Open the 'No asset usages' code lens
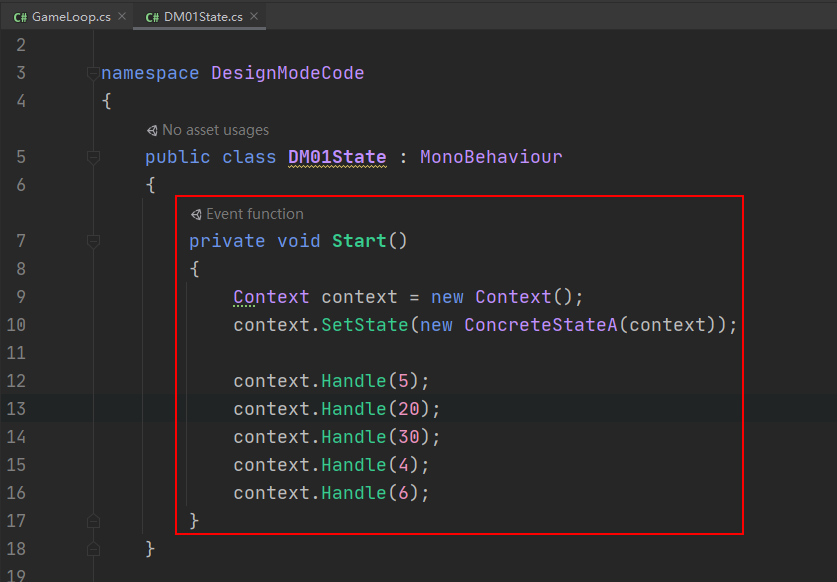837x582 pixels. [x=215, y=130]
